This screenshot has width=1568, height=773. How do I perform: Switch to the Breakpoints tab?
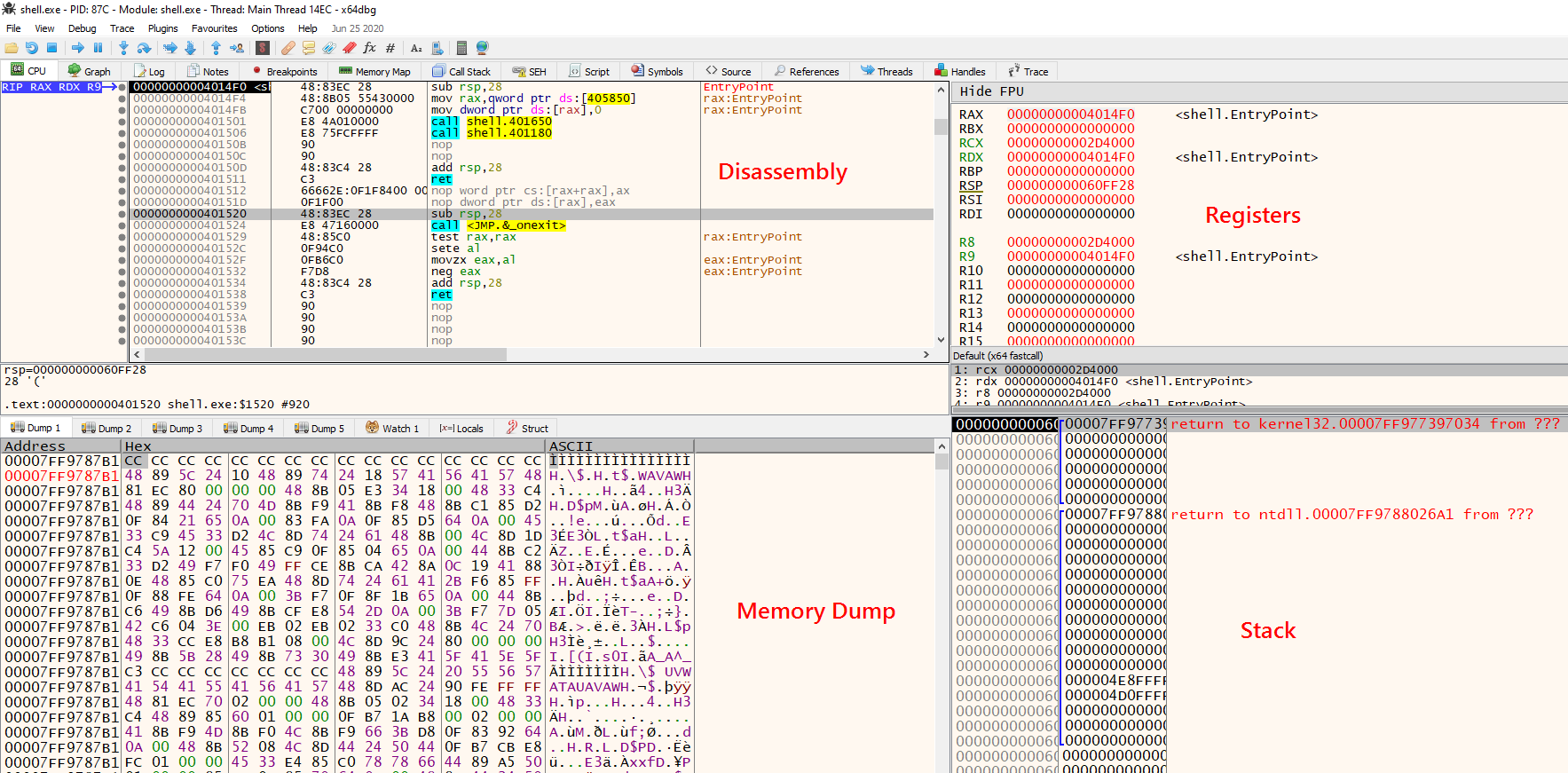284,72
